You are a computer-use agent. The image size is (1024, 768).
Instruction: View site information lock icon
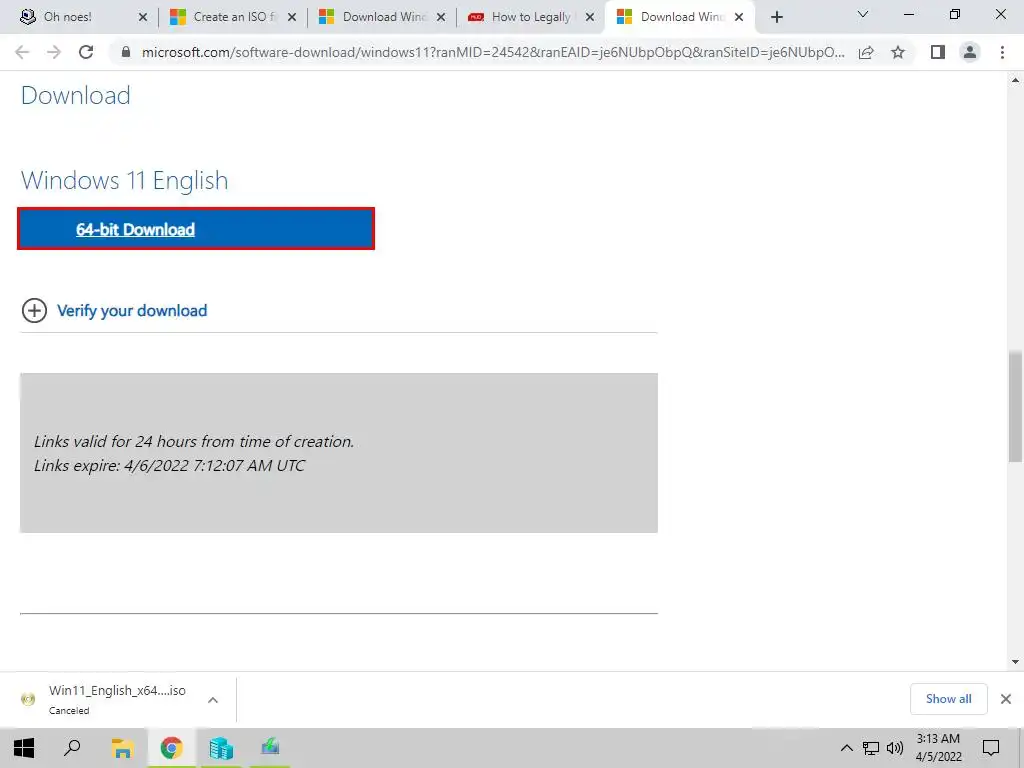point(126,52)
